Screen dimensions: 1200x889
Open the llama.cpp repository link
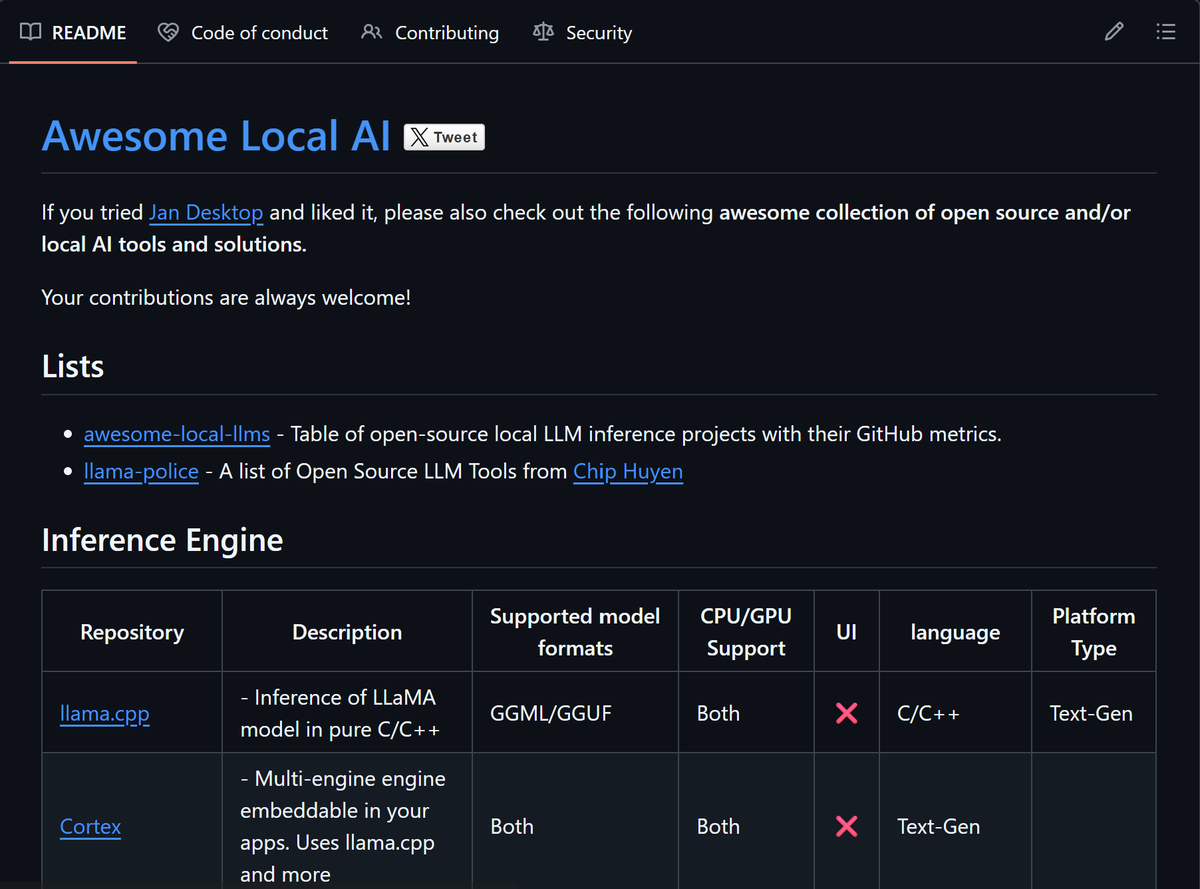click(x=105, y=713)
